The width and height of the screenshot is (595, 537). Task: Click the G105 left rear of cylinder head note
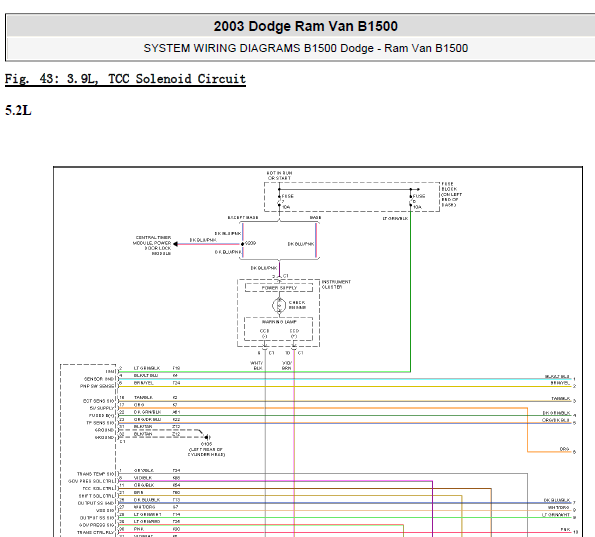pyautogui.click(x=206, y=449)
